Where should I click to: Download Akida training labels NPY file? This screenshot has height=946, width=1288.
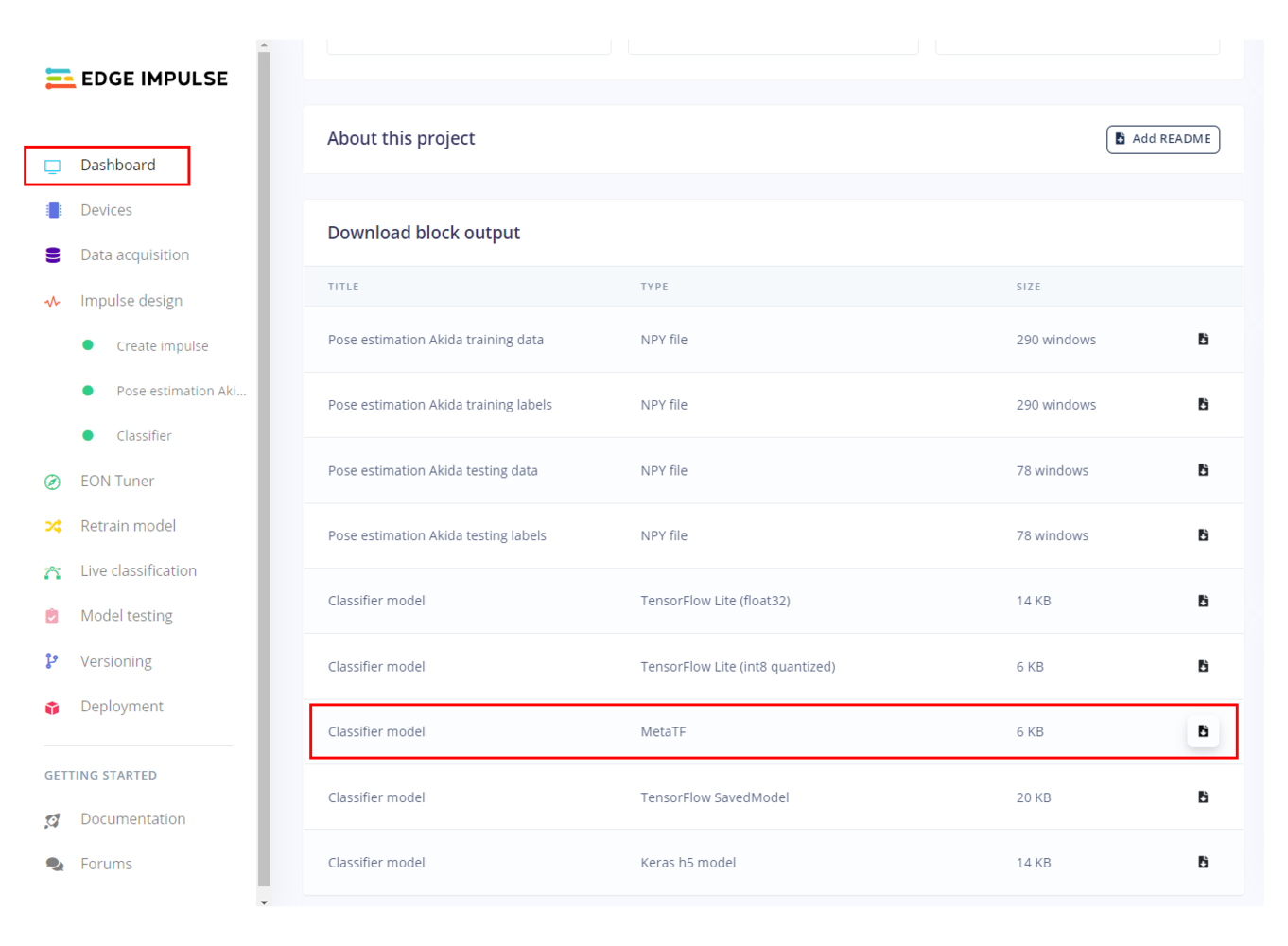[x=1203, y=404]
